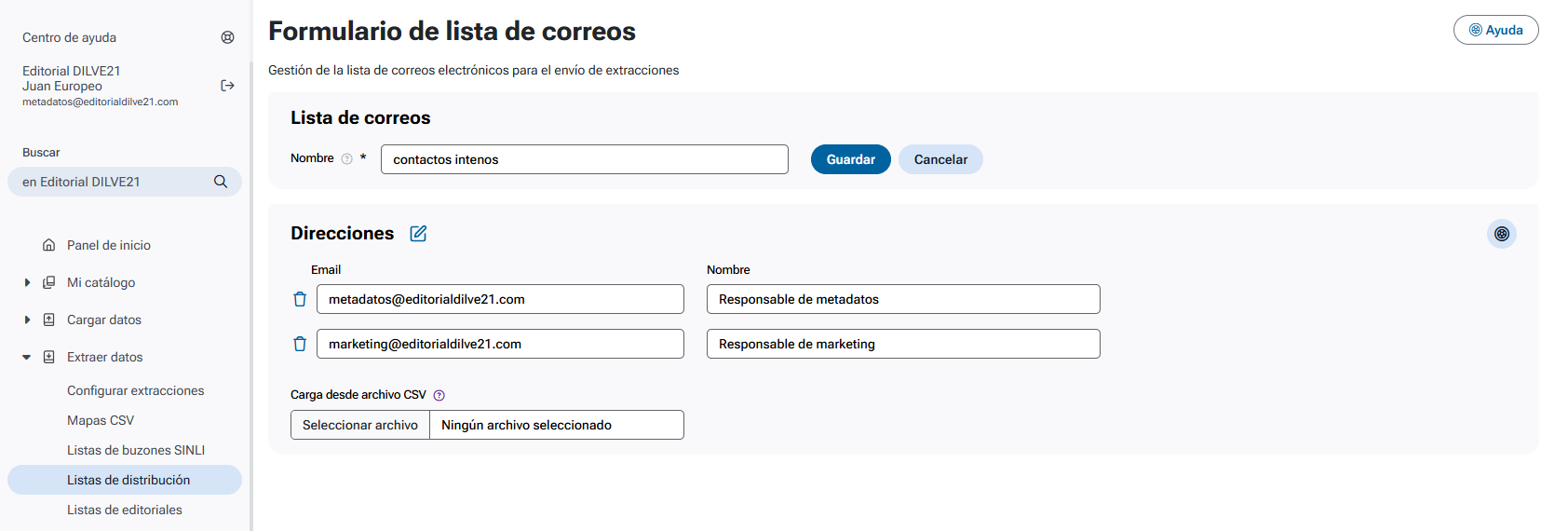1568x531 pixels.
Task: Click the list Nombre input field
Action: 584,159
